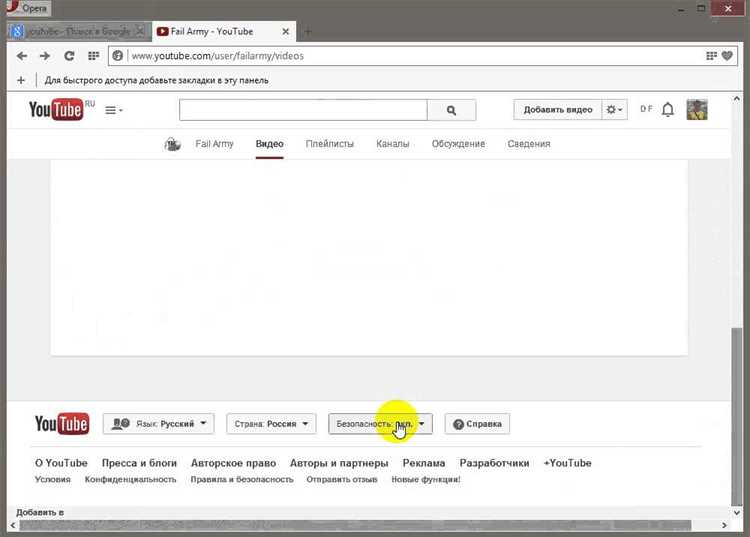This screenshot has height=537, width=750.
Task: Open the Авторское право link
Action: point(233,463)
